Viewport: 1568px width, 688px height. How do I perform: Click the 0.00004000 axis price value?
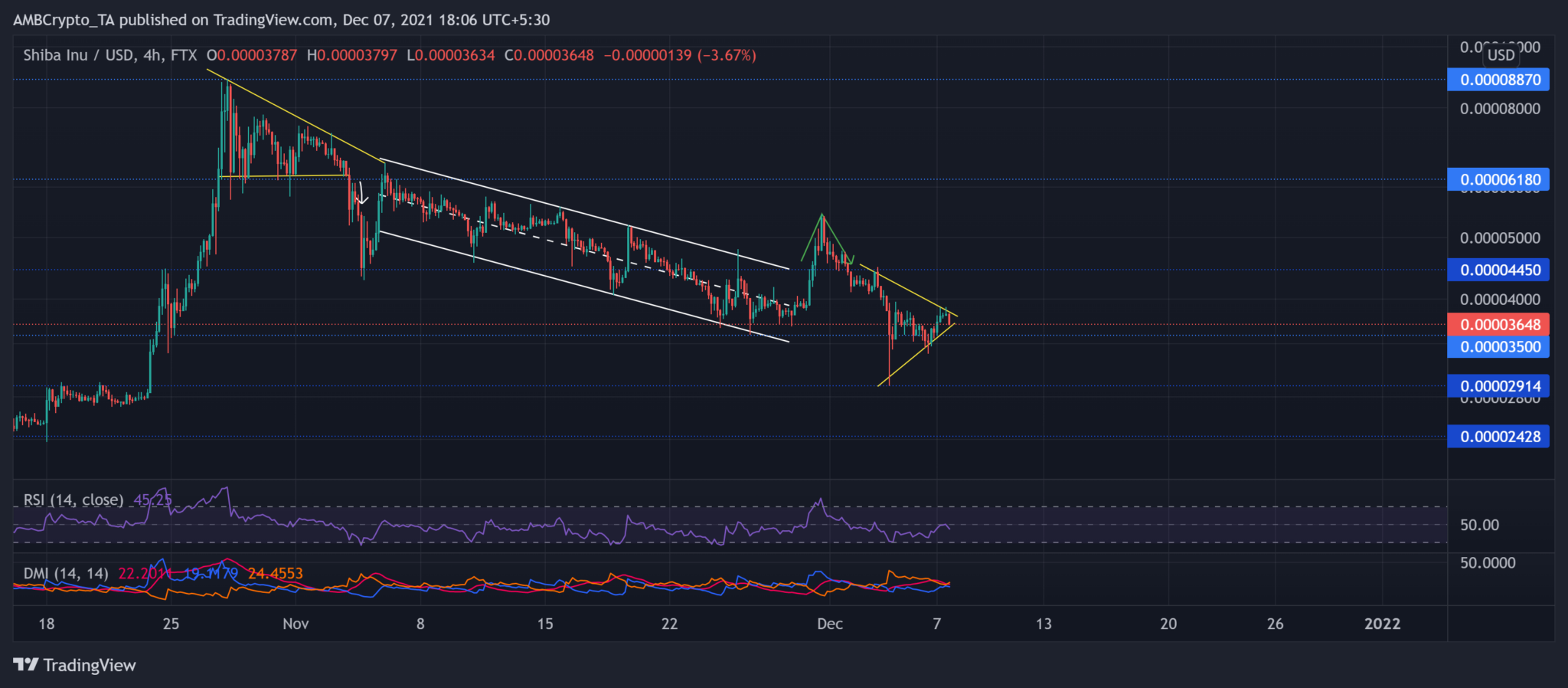(1500, 300)
